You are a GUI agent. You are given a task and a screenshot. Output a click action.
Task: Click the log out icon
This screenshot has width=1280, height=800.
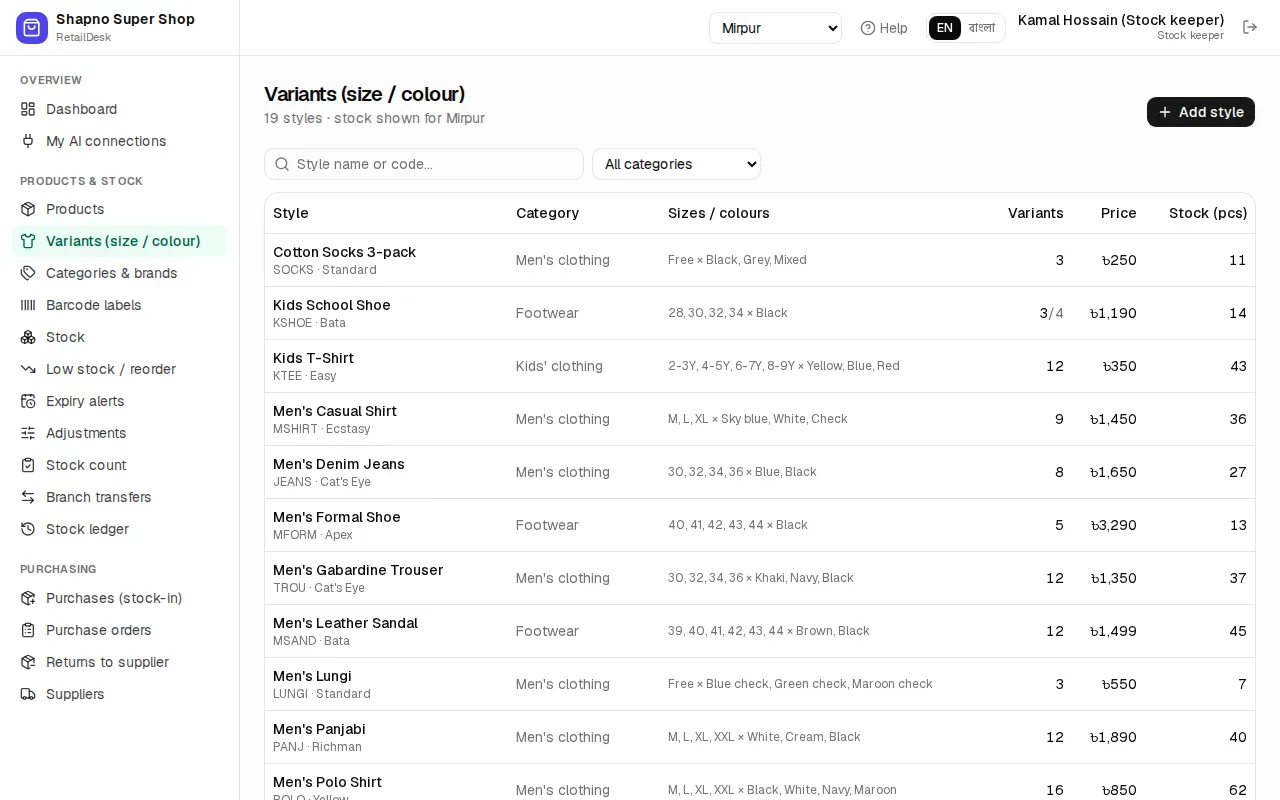pos(1250,27)
